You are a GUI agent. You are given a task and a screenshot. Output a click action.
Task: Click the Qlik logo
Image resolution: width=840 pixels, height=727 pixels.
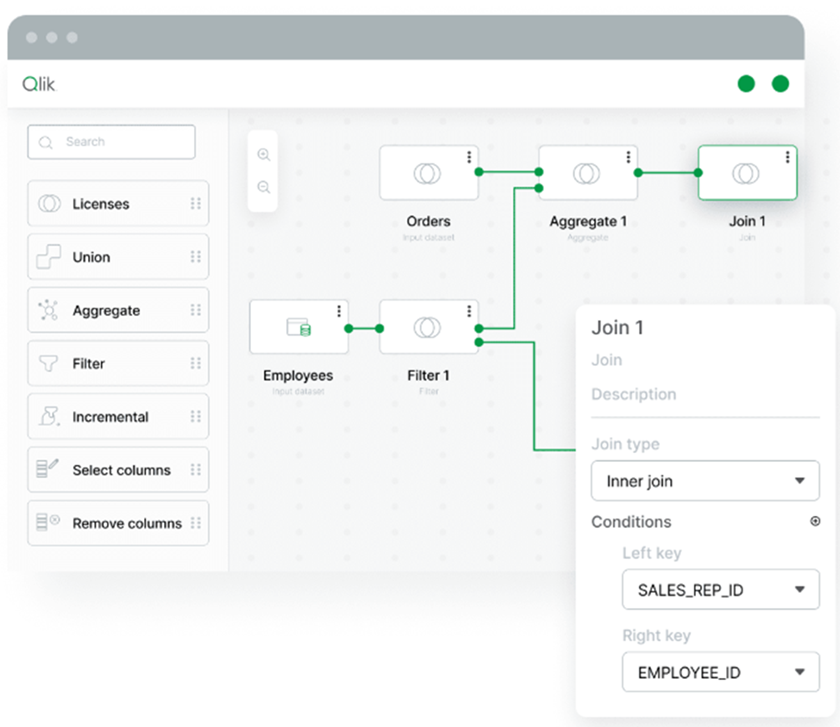tap(40, 85)
